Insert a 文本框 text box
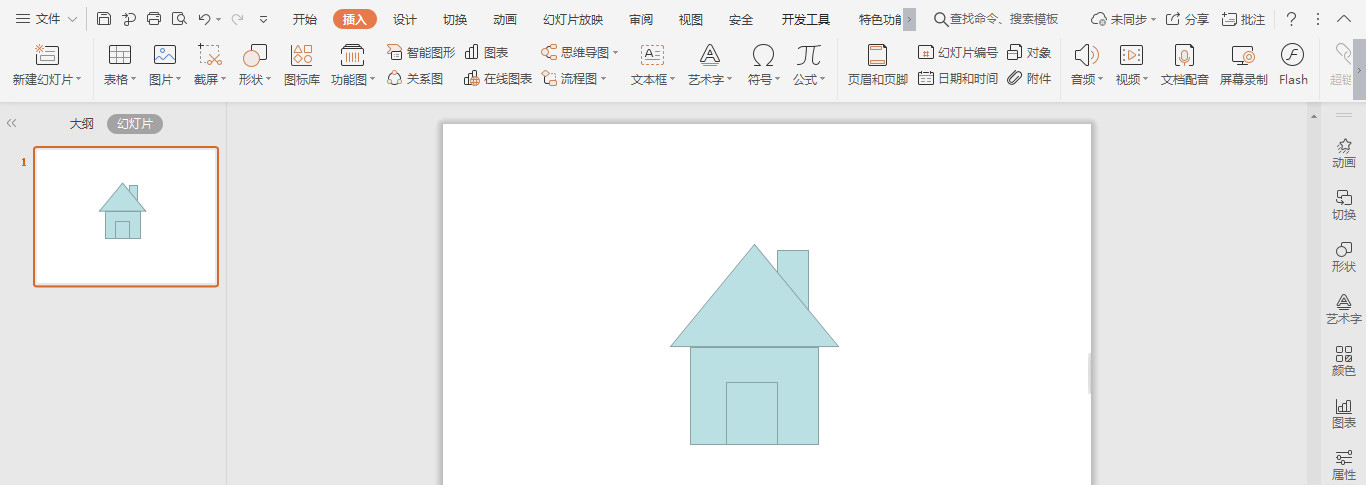Screen dimensions: 1366x485 [653, 65]
